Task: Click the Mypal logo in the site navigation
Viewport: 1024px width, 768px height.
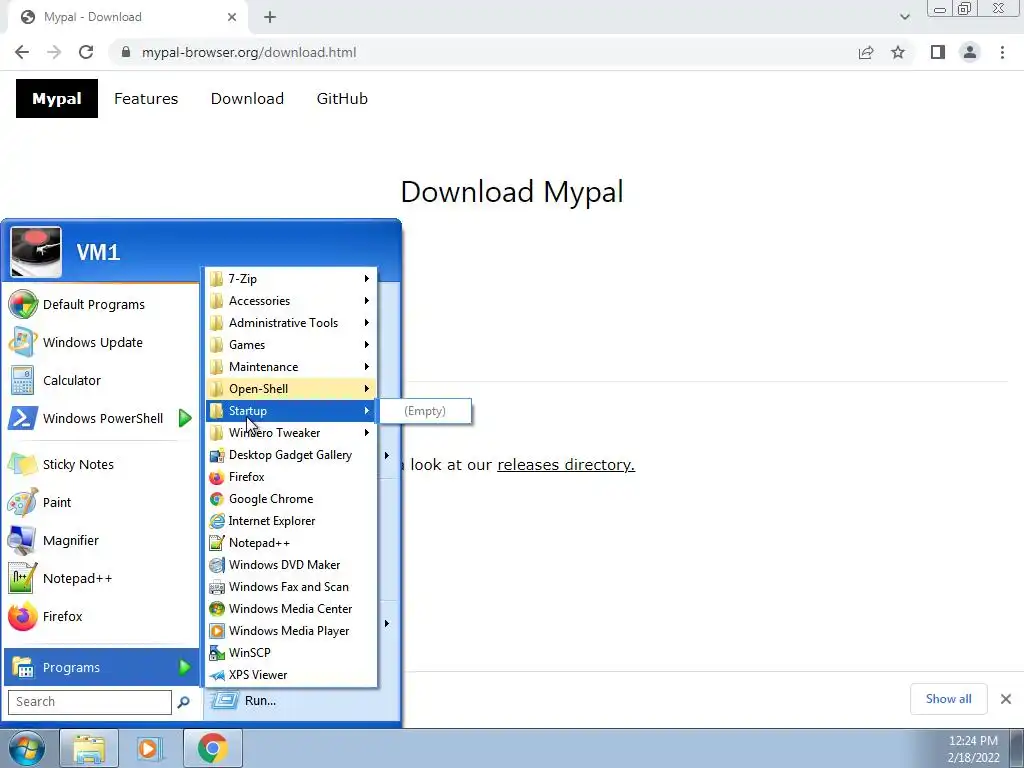Action: [57, 99]
